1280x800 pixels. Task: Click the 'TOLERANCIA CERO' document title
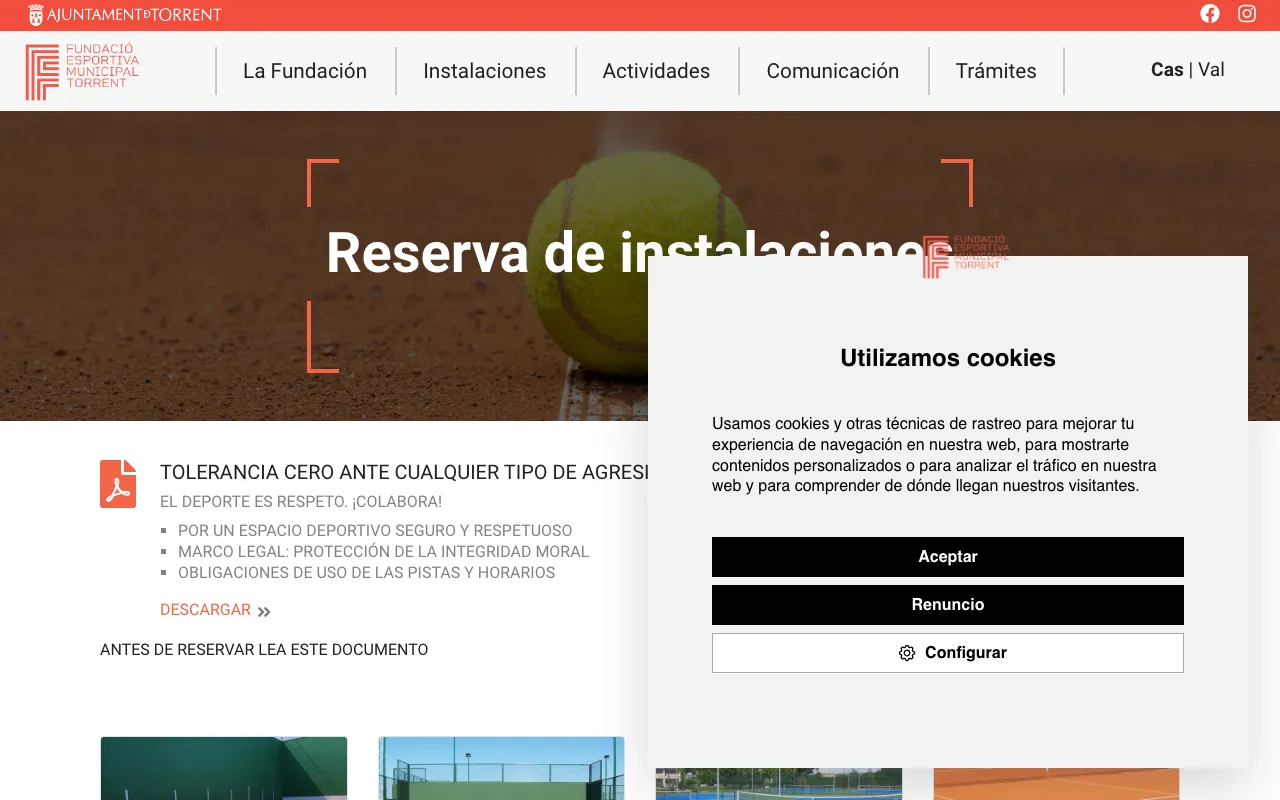pos(404,473)
